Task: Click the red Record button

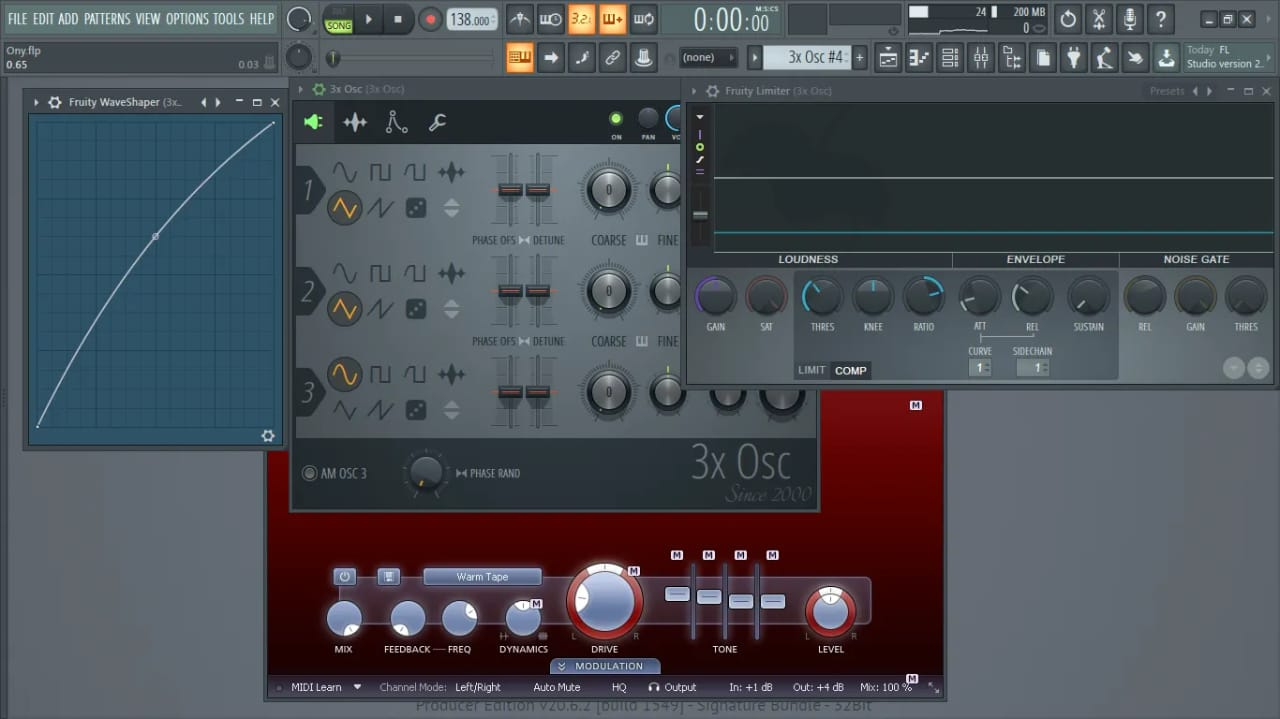Action: [431, 19]
